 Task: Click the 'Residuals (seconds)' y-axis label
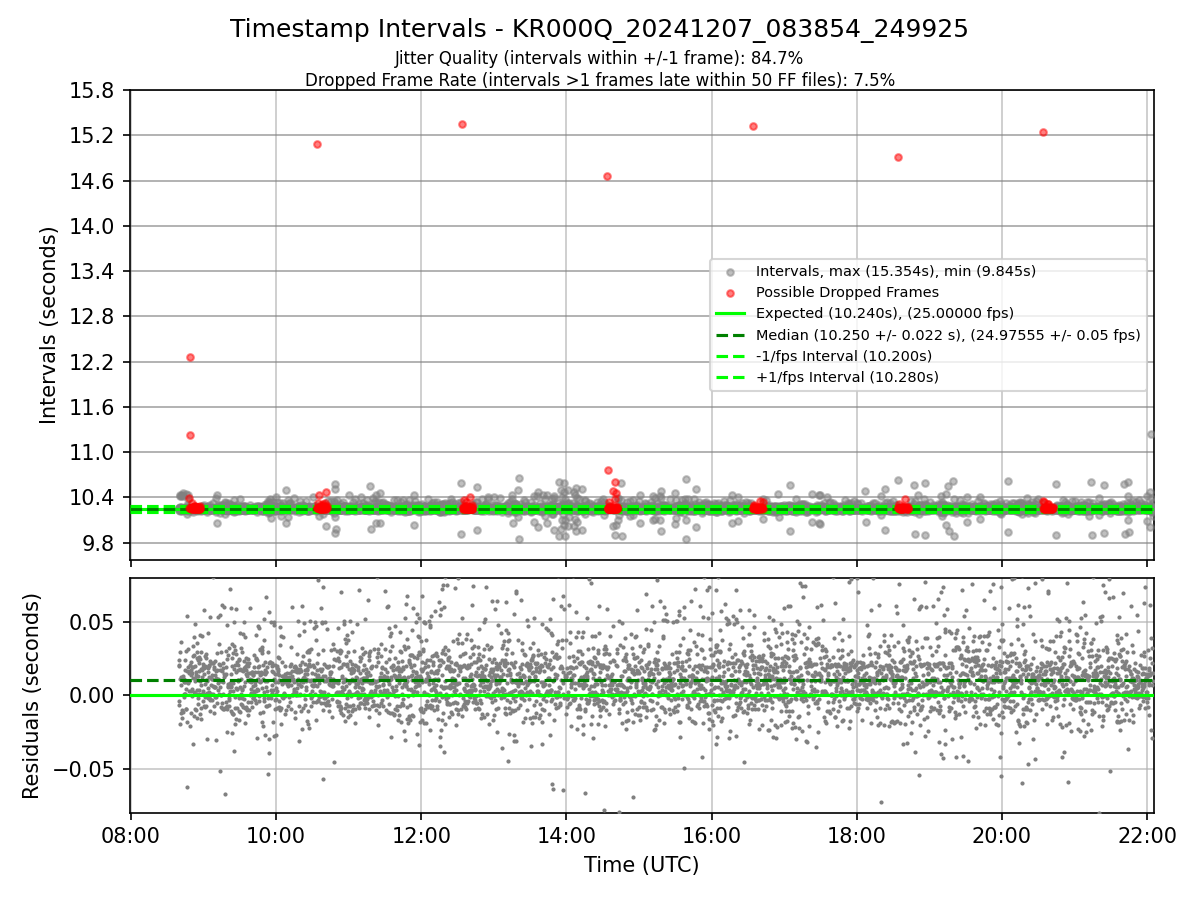click(x=31, y=696)
